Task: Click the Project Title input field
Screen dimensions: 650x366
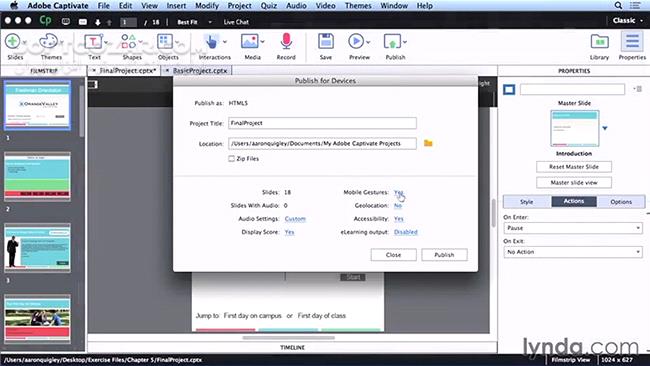Action: [322, 123]
